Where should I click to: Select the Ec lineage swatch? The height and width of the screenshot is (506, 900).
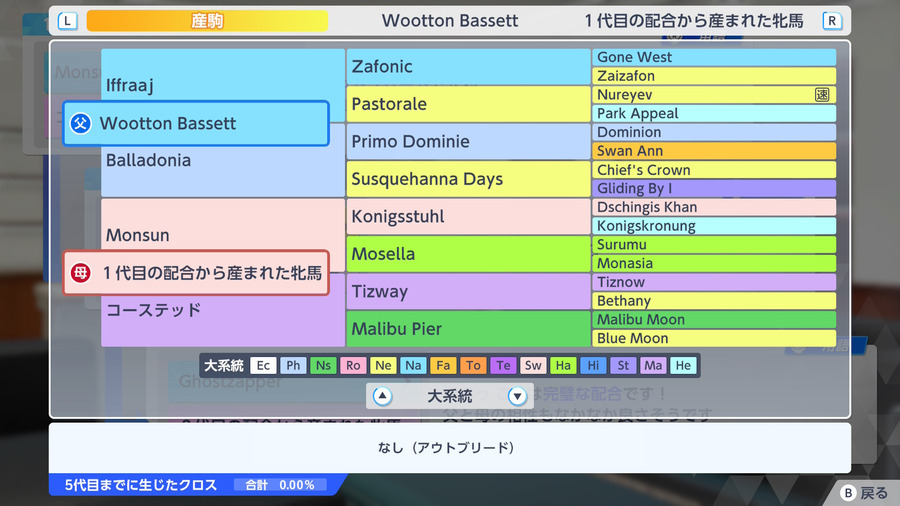[263, 365]
